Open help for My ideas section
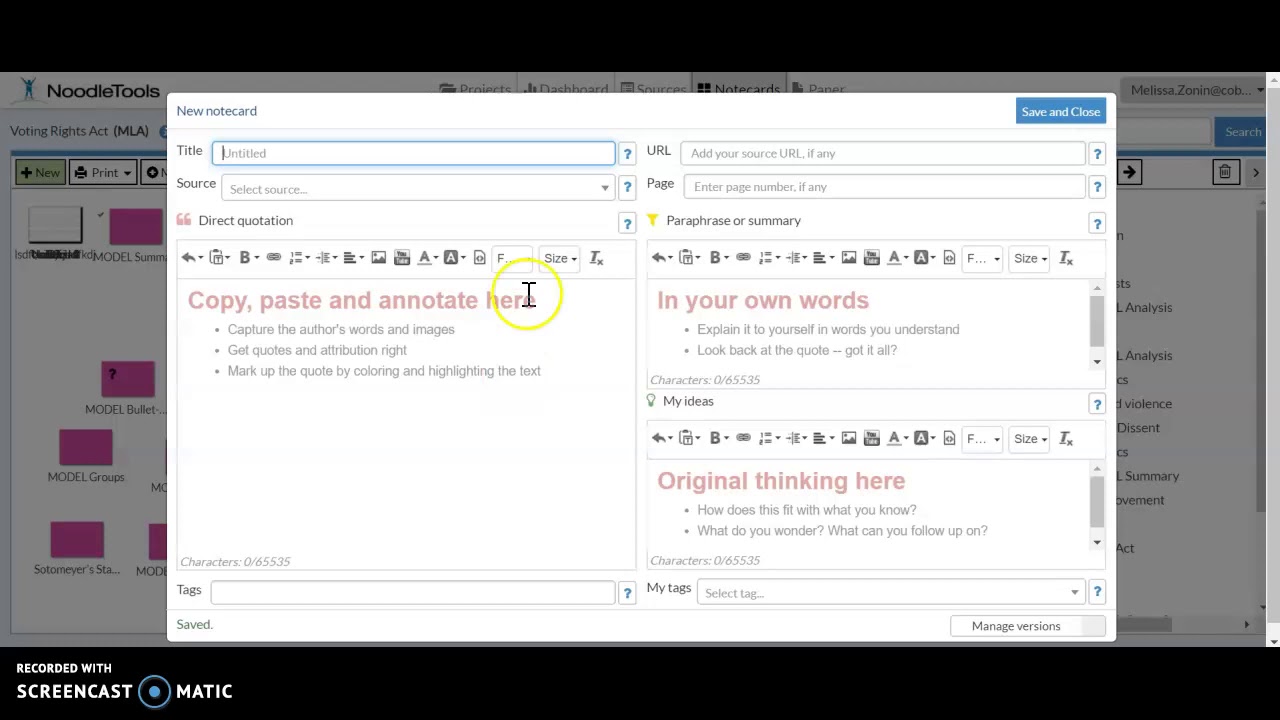The height and width of the screenshot is (720, 1280). (x=1097, y=404)
